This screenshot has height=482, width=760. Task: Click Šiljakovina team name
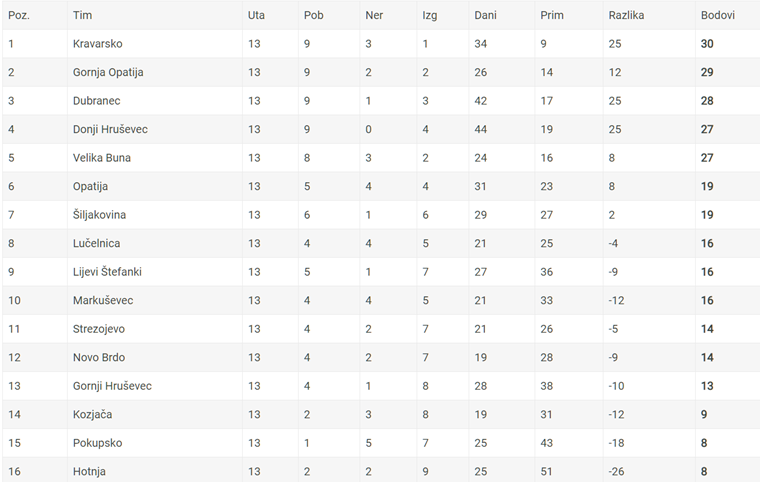click(x=99, y=215)
